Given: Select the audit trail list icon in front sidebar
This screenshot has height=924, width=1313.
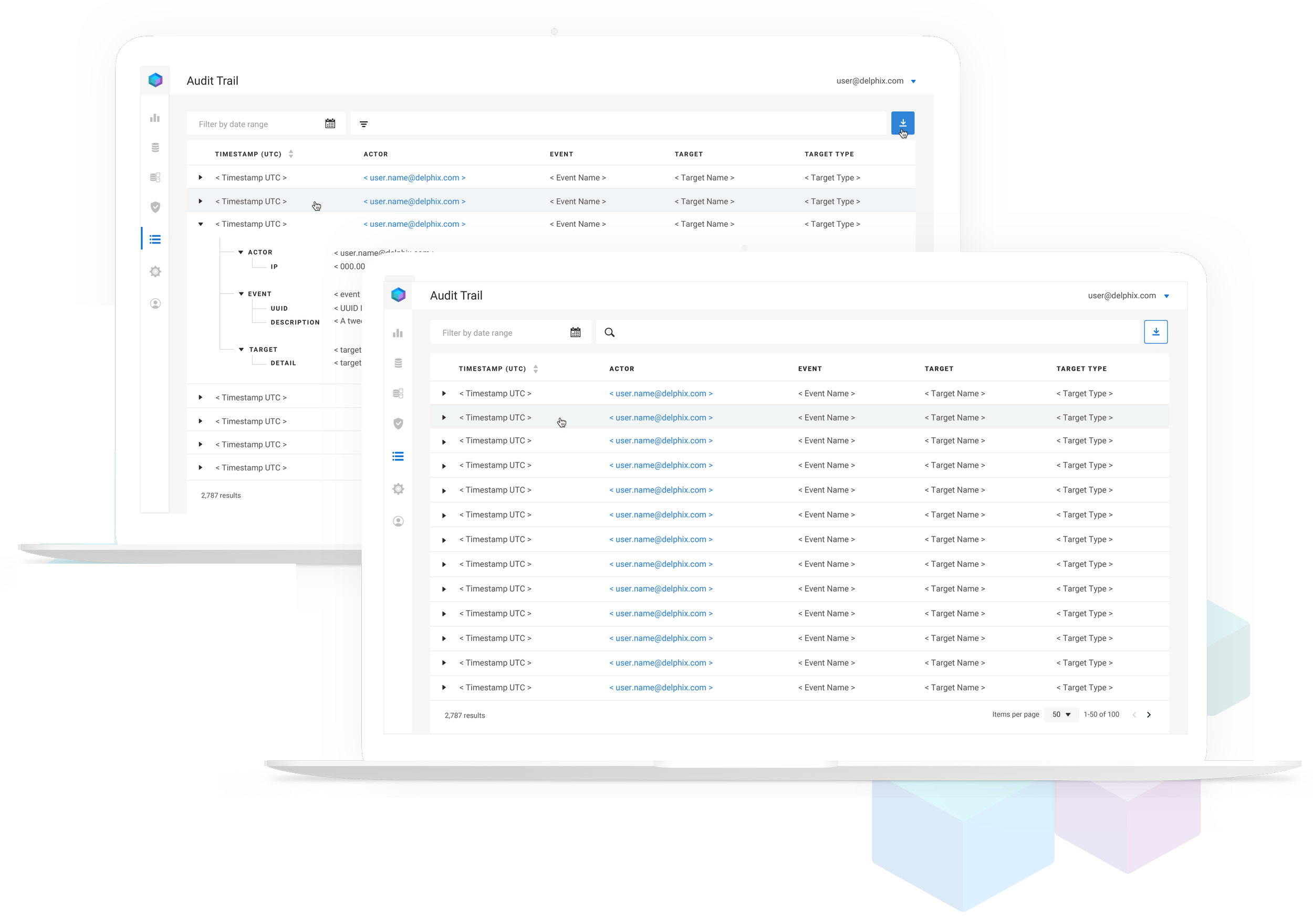Looking at the screenshot, I should click(x=398, y=456).
